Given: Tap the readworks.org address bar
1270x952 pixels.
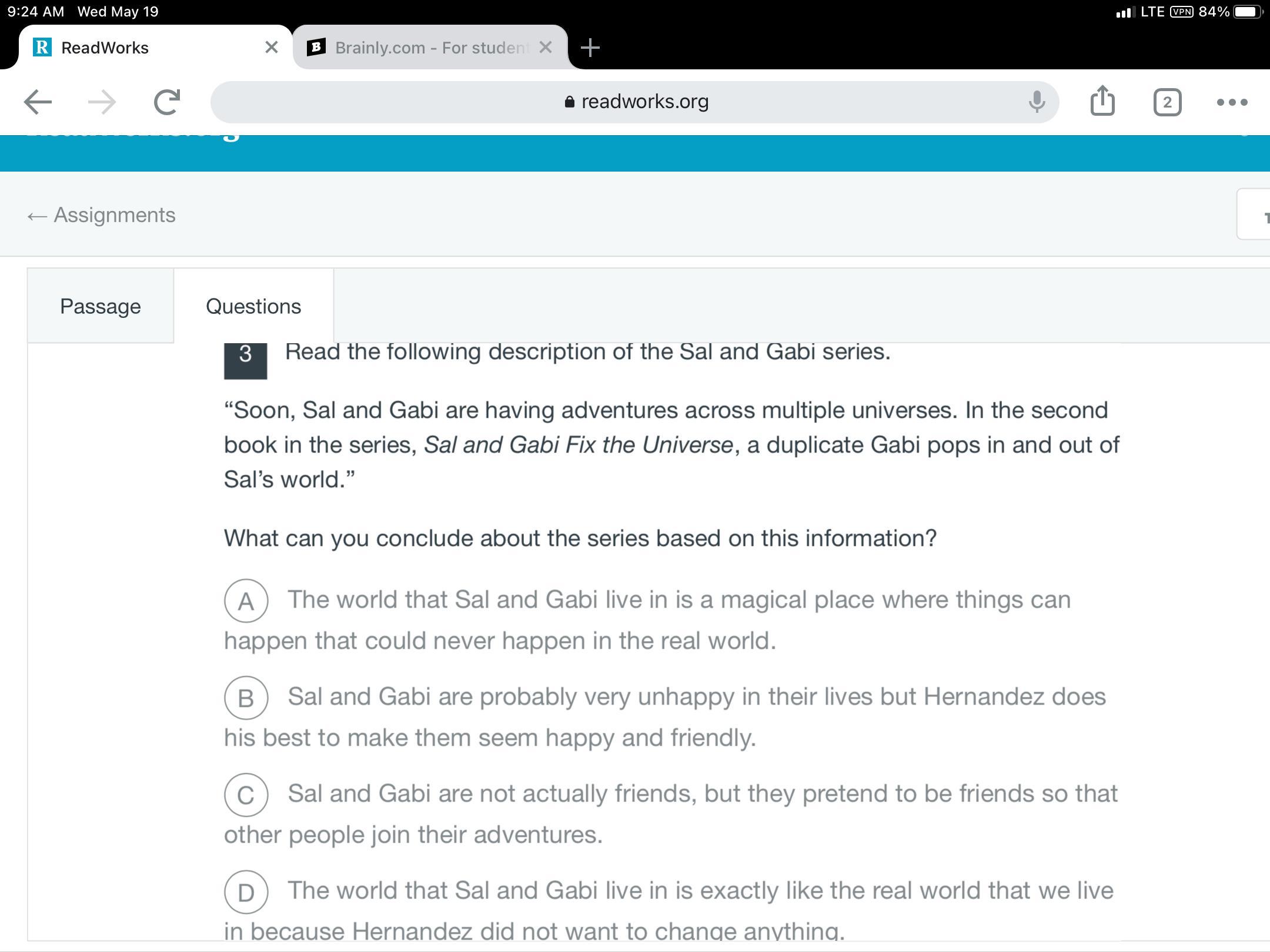Looking at the screenshot, I should click(635, 102).
